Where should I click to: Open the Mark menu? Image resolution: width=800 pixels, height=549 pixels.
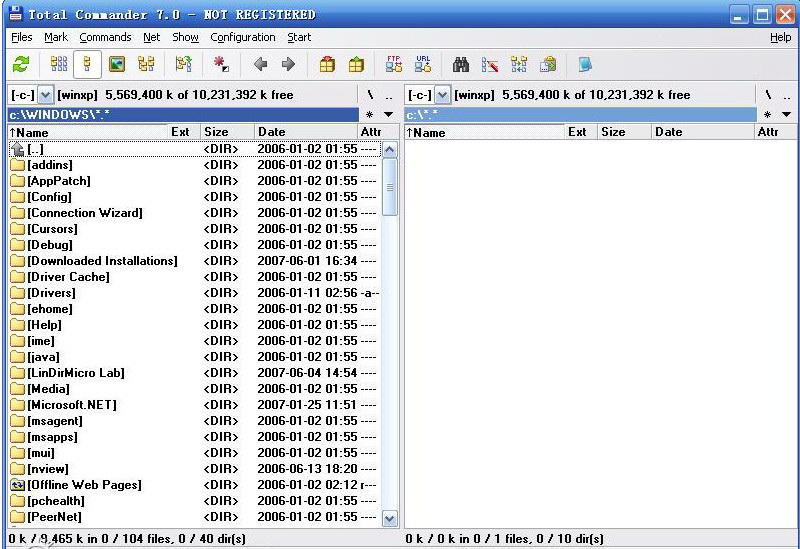56,37
